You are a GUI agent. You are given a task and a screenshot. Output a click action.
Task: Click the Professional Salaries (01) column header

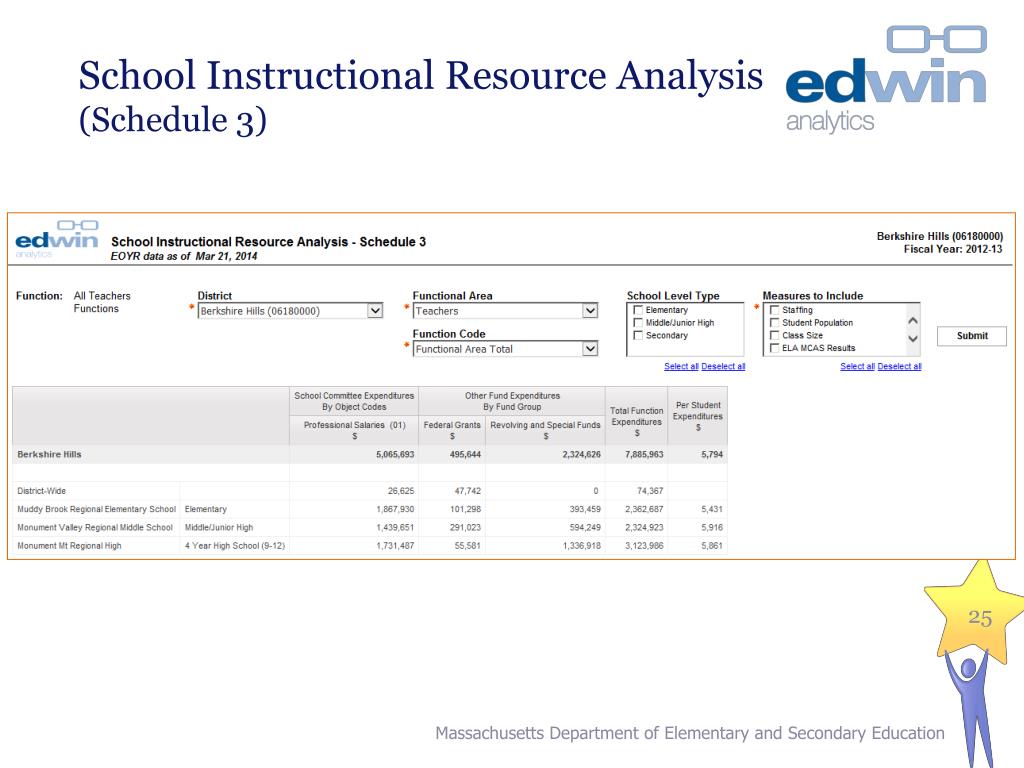pyautogui.click(x=355, y=430)
